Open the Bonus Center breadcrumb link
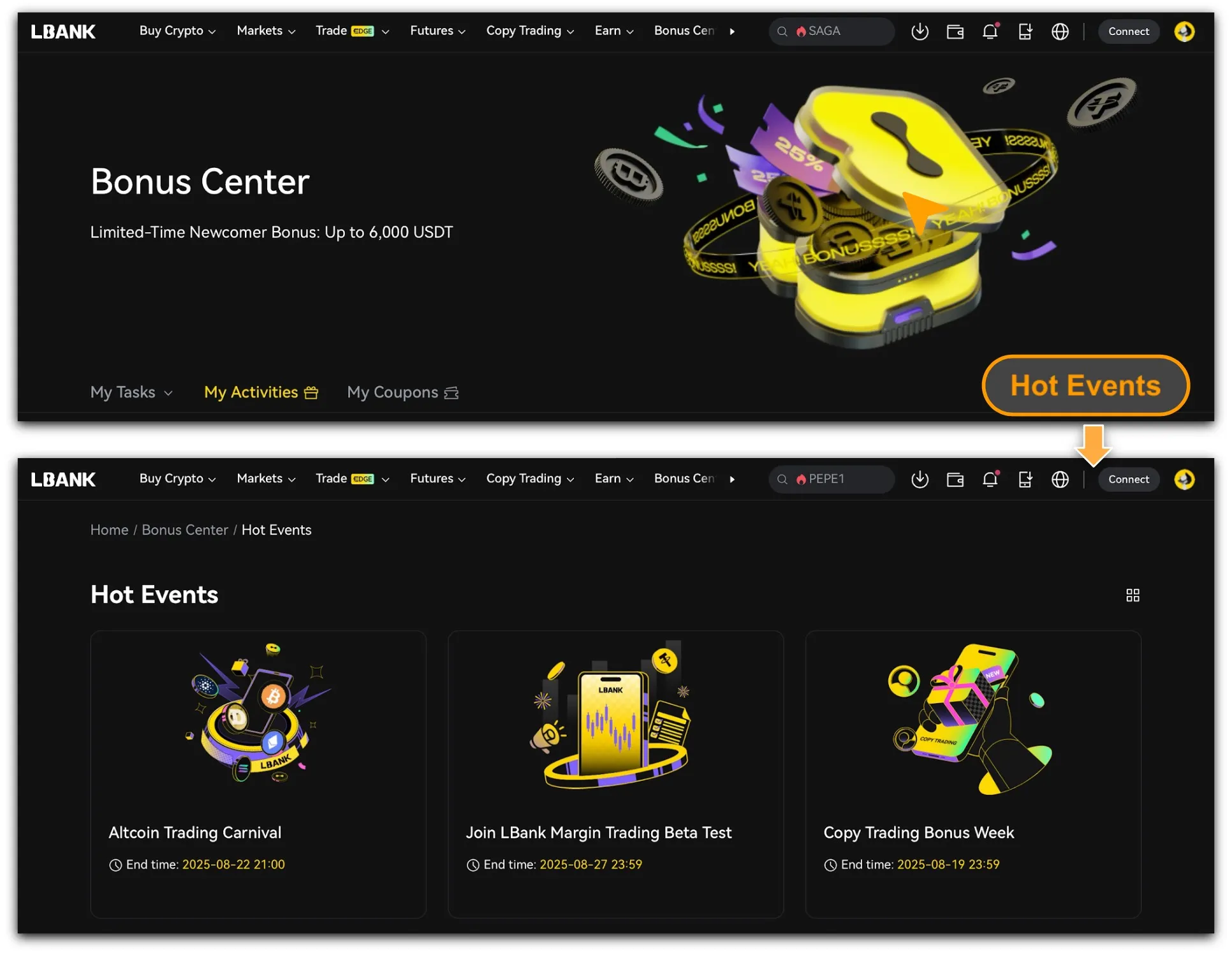This screenshot has width=1232, height=957. pos(184,530)
